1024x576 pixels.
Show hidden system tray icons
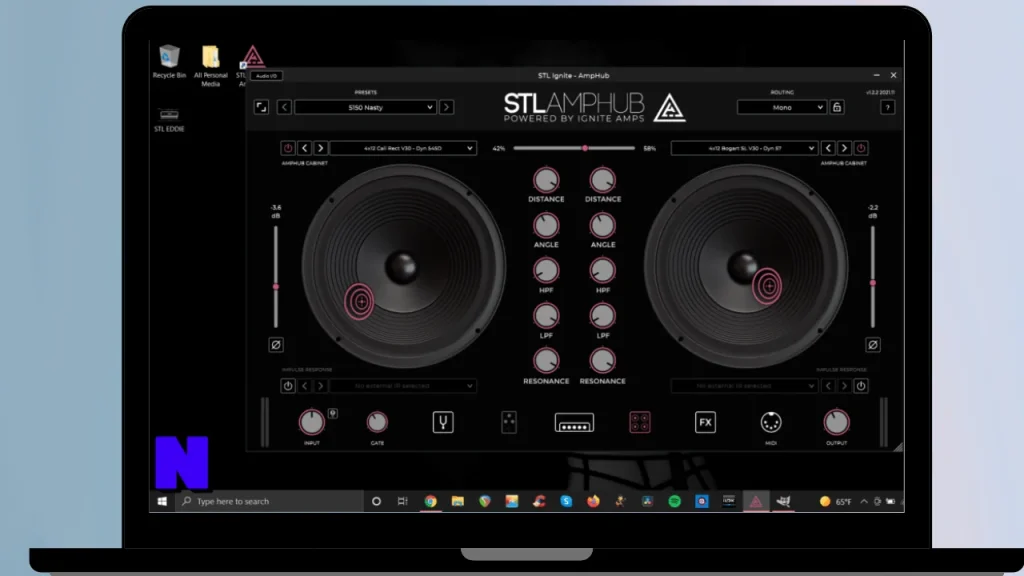(864, 502)
